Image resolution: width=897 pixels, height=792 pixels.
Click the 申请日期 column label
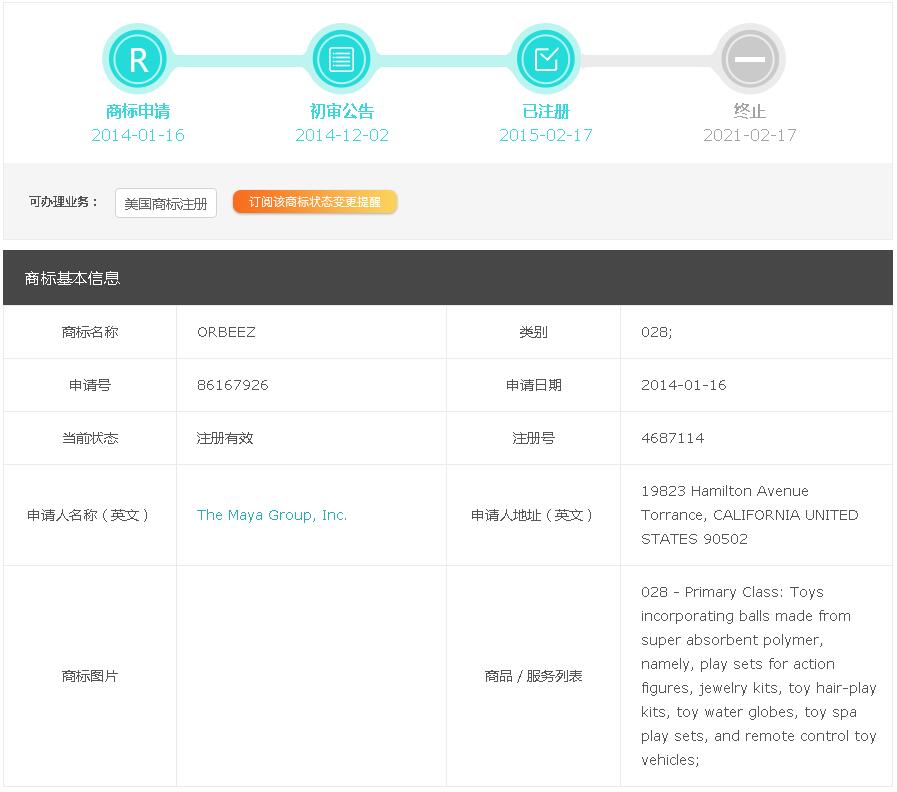coord(533,385)
